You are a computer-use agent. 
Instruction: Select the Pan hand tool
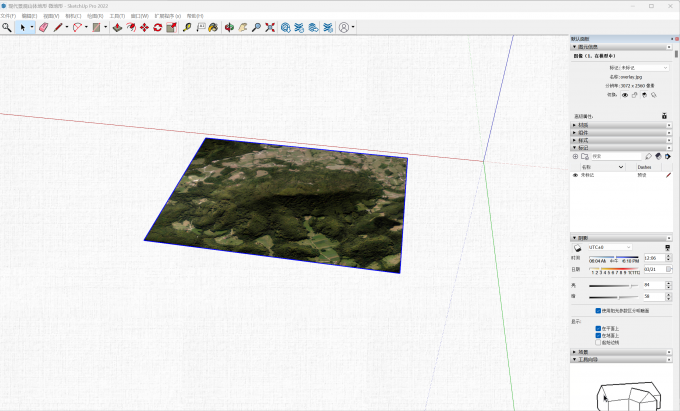pyautogui.click(x=243, y=27)
